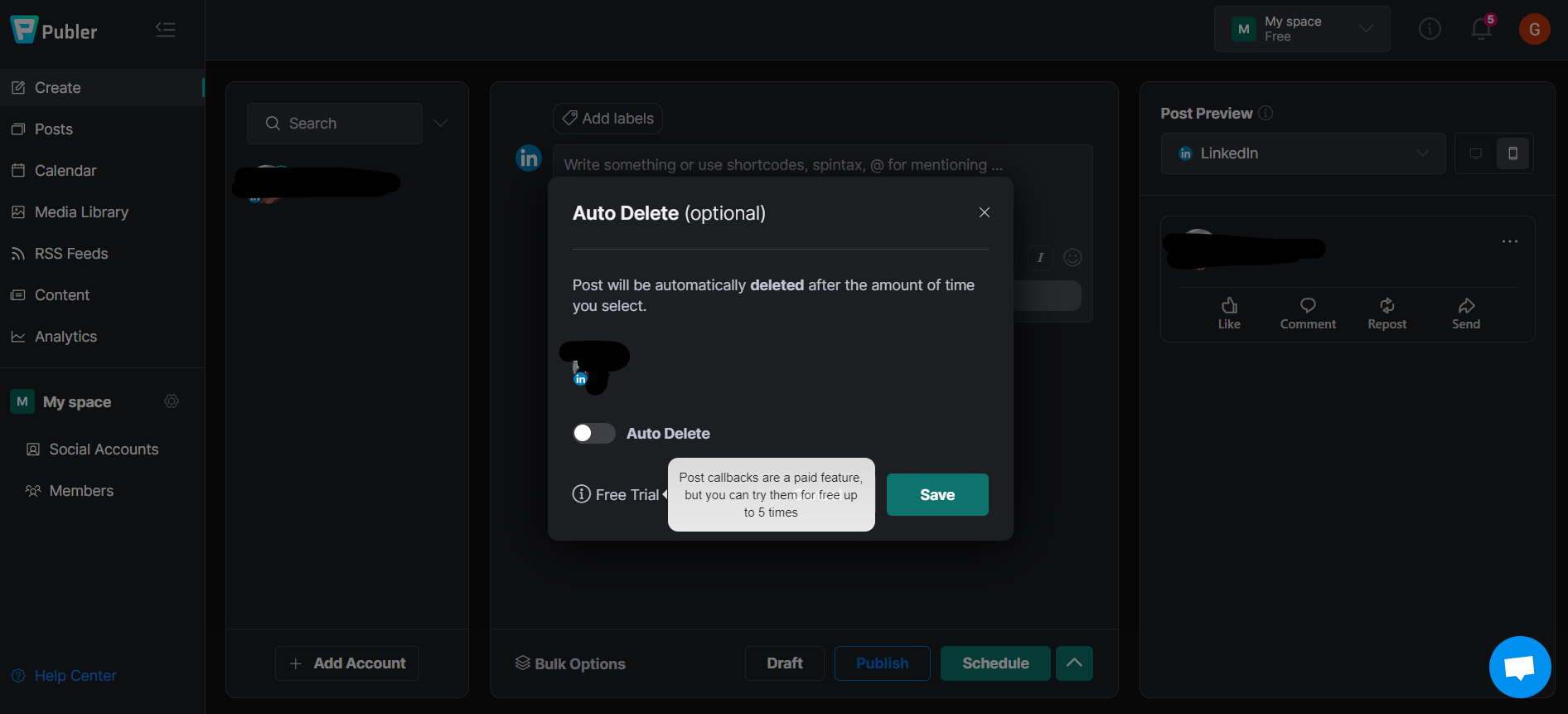Open the LinkedIn preview network dropdown

(x=1303, y=153)
